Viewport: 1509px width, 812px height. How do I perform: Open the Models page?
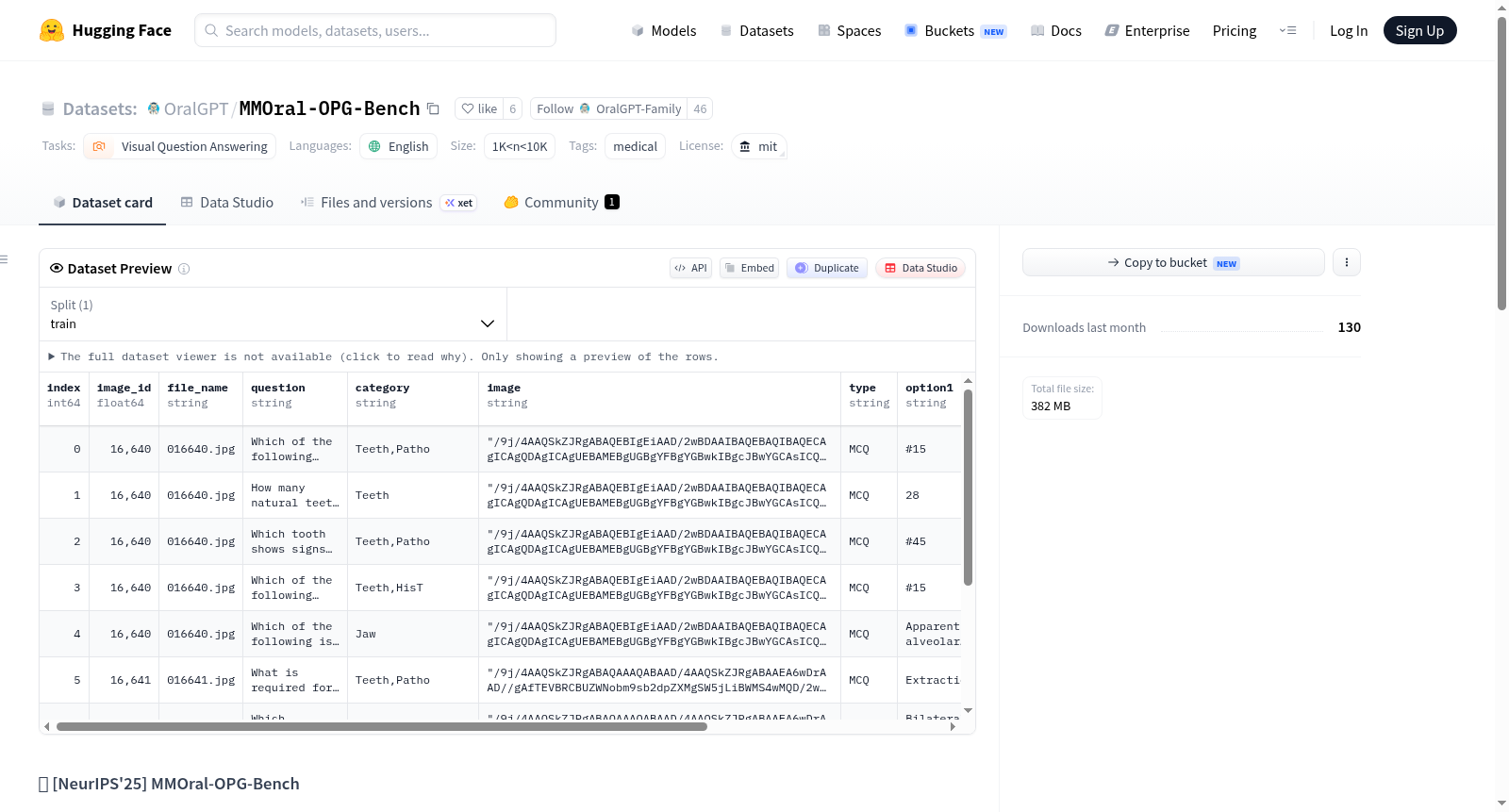coord(664,30)
